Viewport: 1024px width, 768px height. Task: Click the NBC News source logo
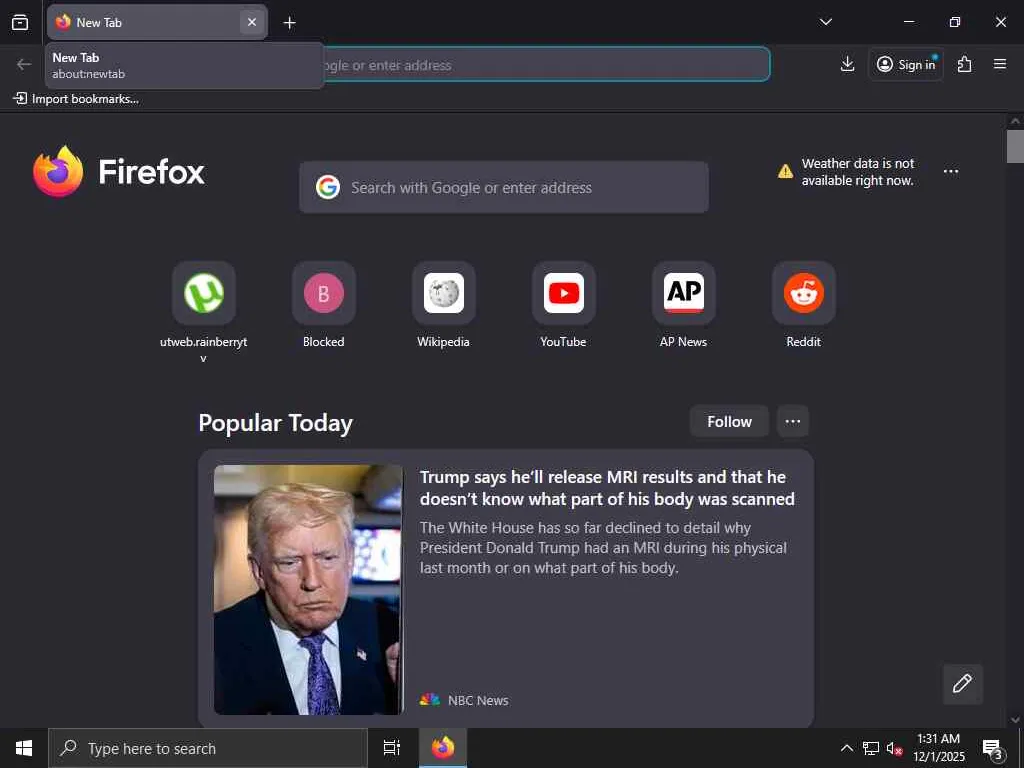[430, 700]
